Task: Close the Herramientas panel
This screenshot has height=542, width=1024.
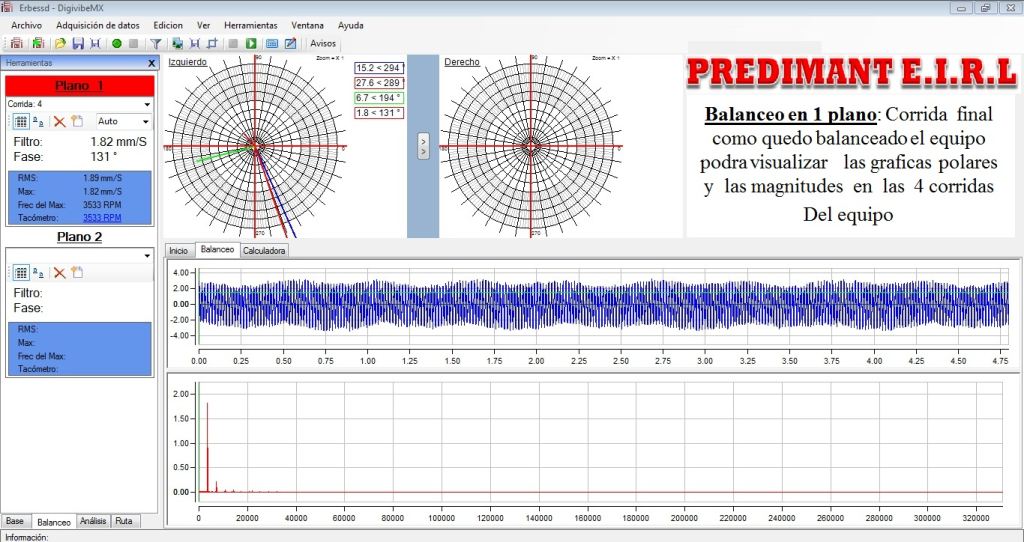Action: coord(151,63)
